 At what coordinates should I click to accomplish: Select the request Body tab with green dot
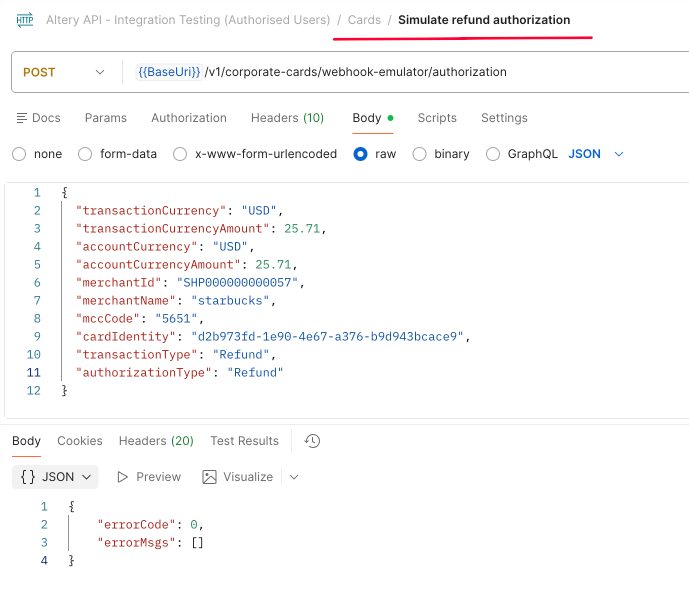click(373, 118)
